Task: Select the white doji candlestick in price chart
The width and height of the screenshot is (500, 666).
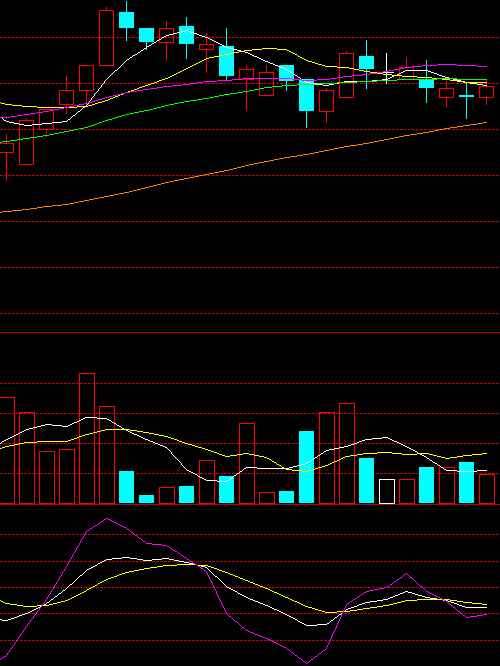Action: [x=387, y=68]
